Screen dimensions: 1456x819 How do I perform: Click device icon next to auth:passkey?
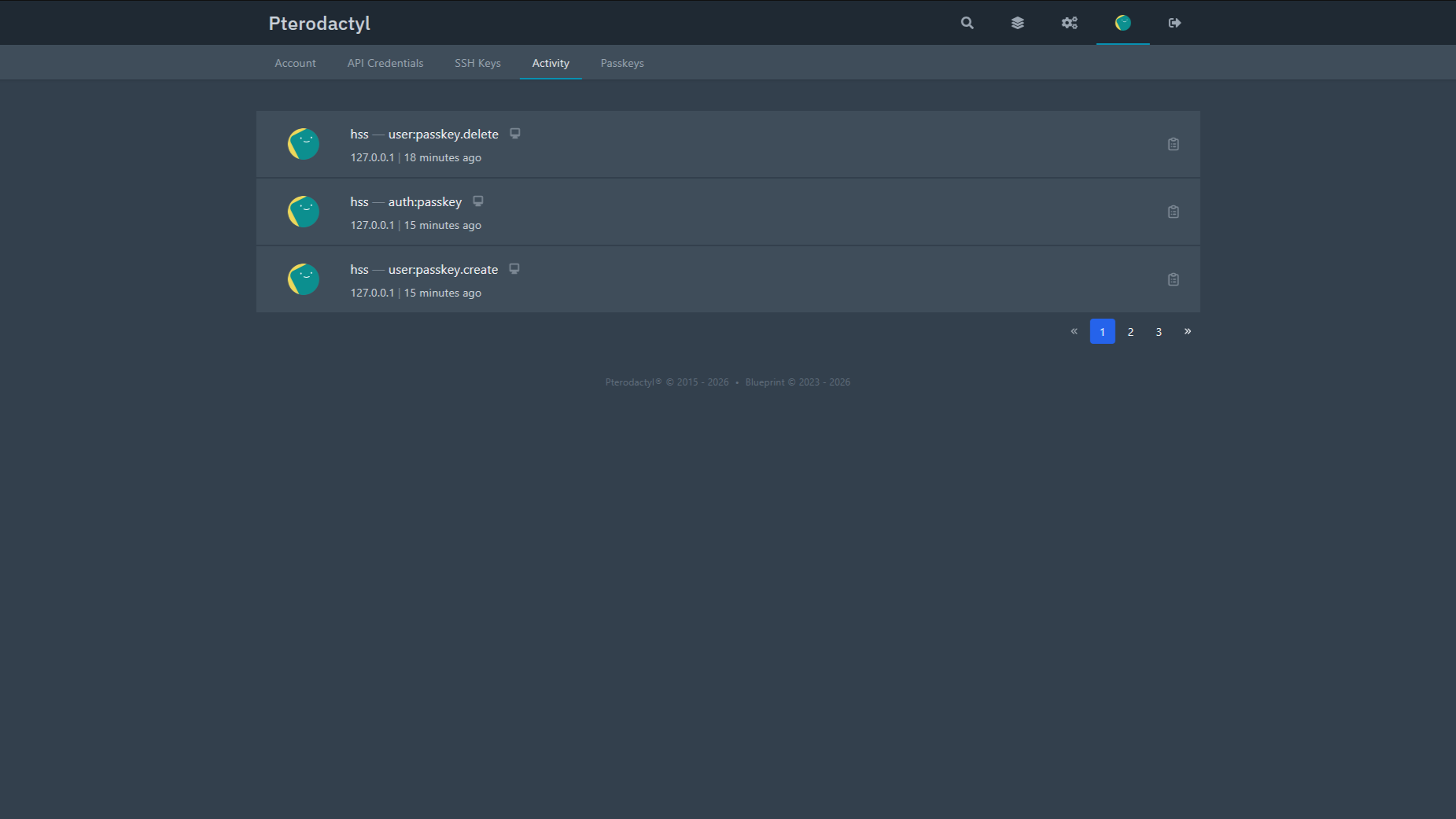478,201
